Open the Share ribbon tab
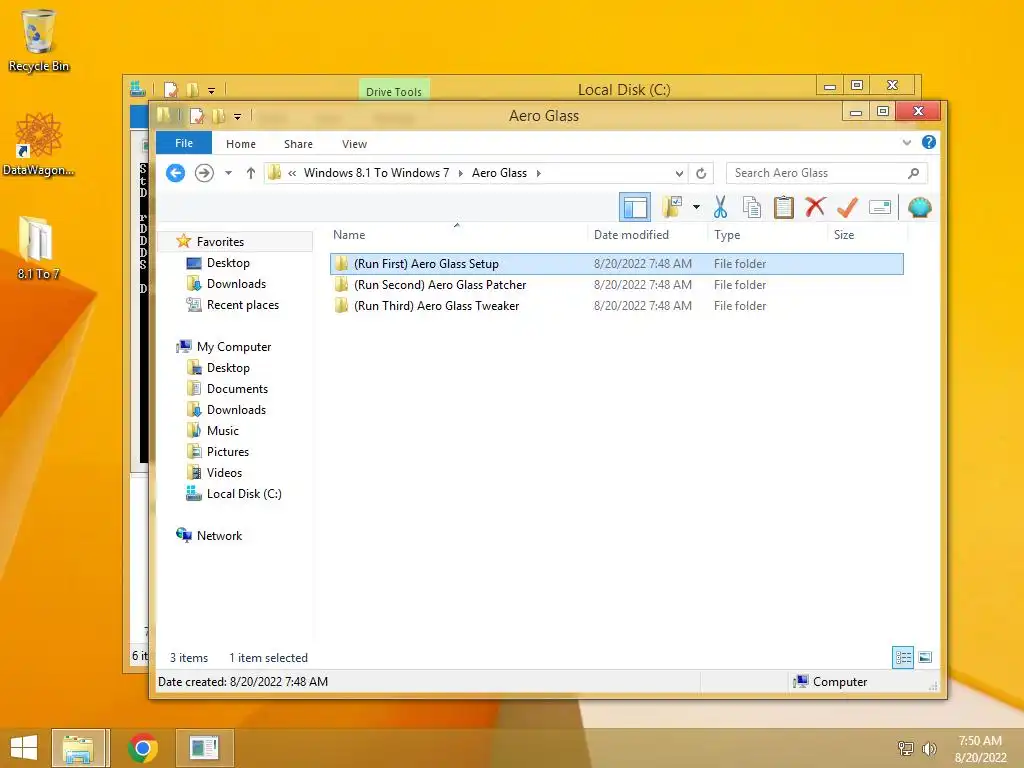The height and width of the screenshot is (768, 1024). coord(298,144)
